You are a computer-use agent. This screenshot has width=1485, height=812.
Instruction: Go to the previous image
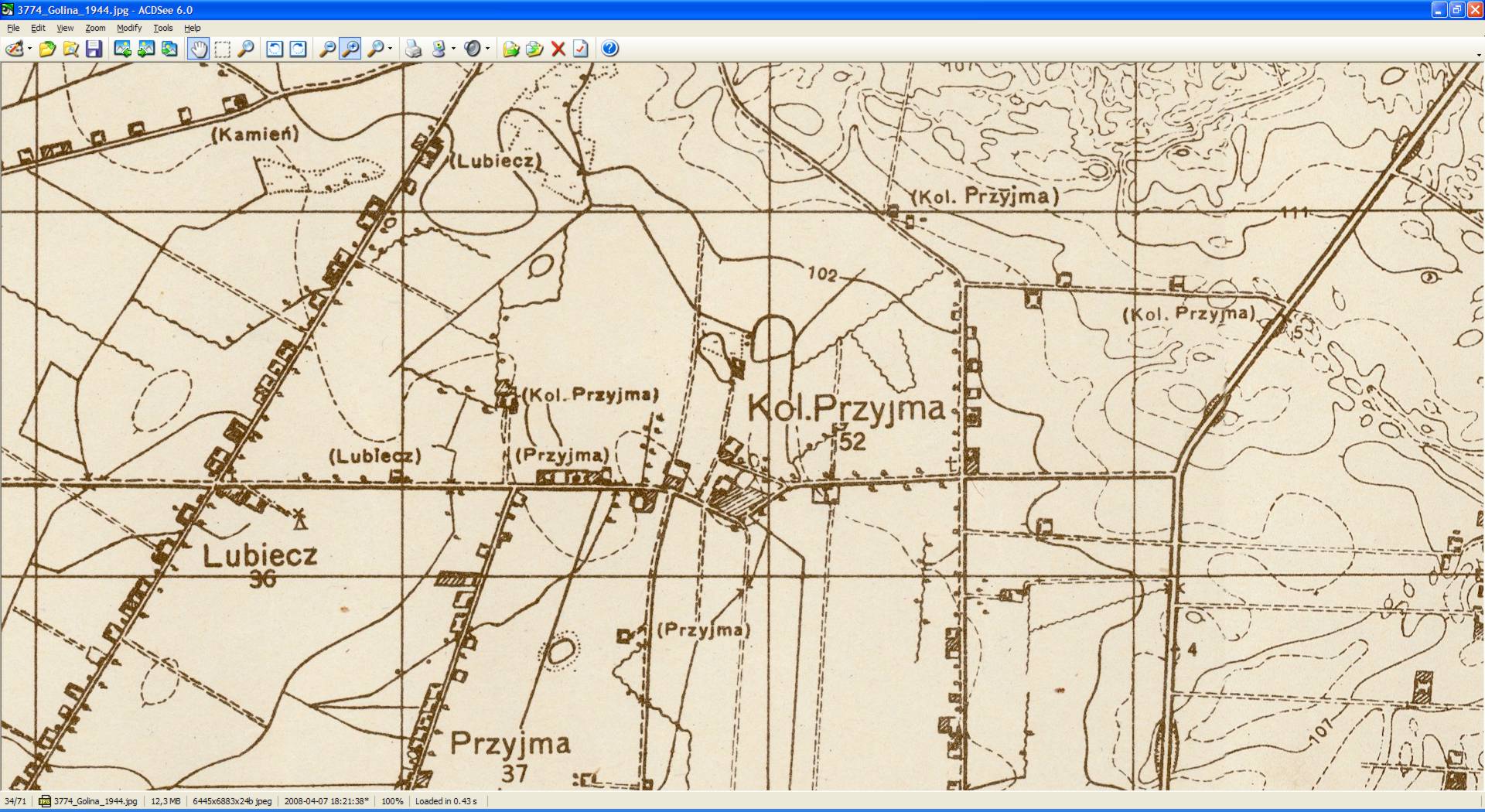[122, 49]
